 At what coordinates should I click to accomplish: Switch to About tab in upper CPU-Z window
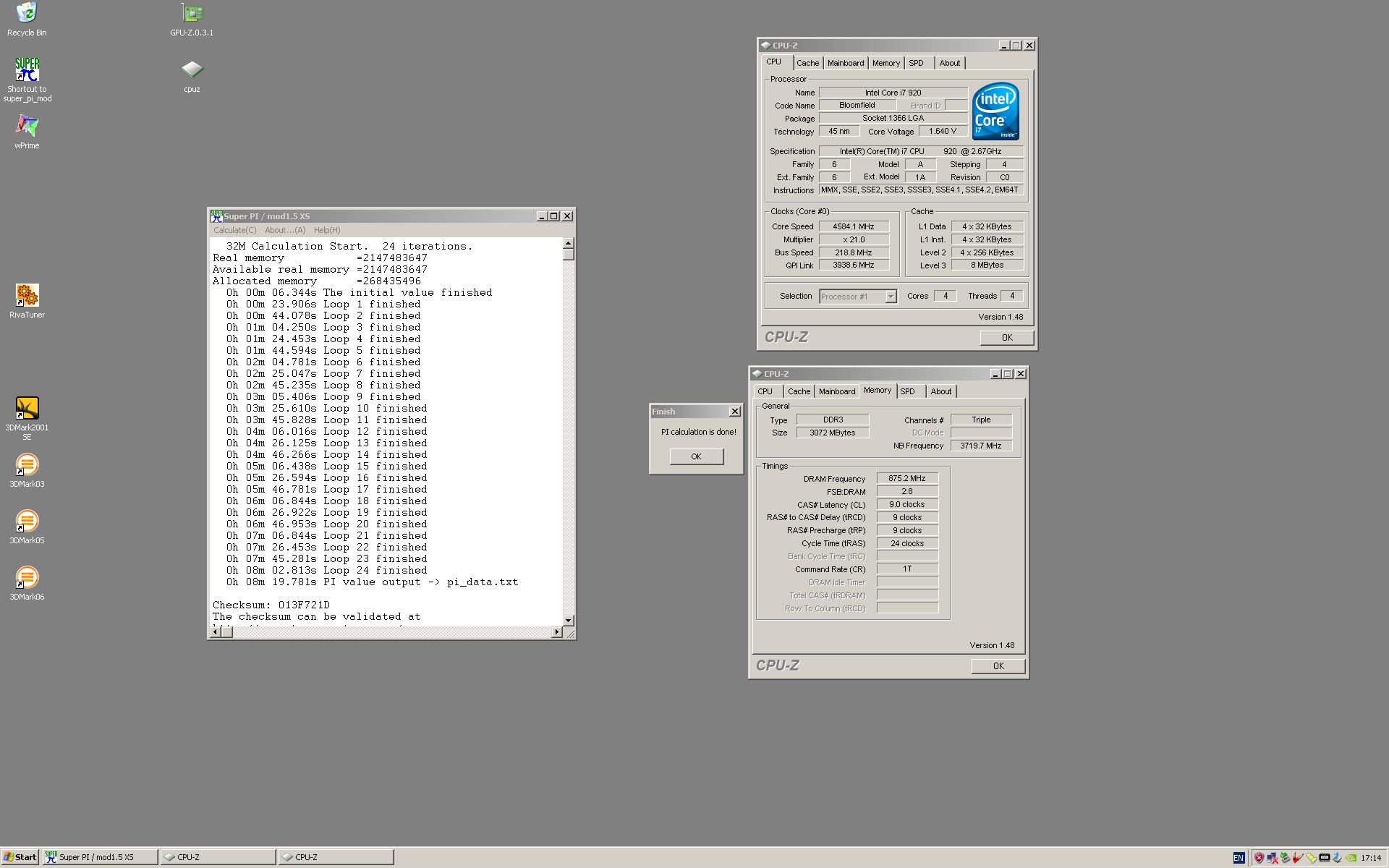950,64
